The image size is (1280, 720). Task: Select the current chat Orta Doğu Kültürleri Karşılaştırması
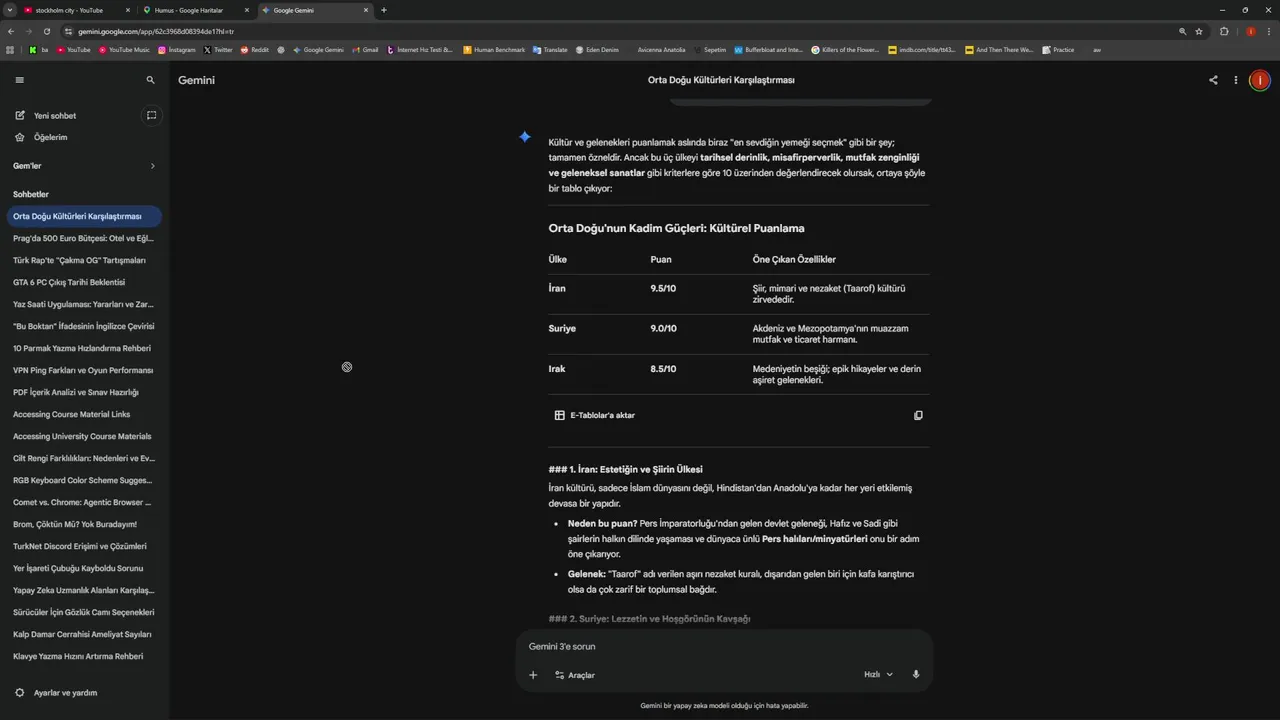[x=84, y=216]
